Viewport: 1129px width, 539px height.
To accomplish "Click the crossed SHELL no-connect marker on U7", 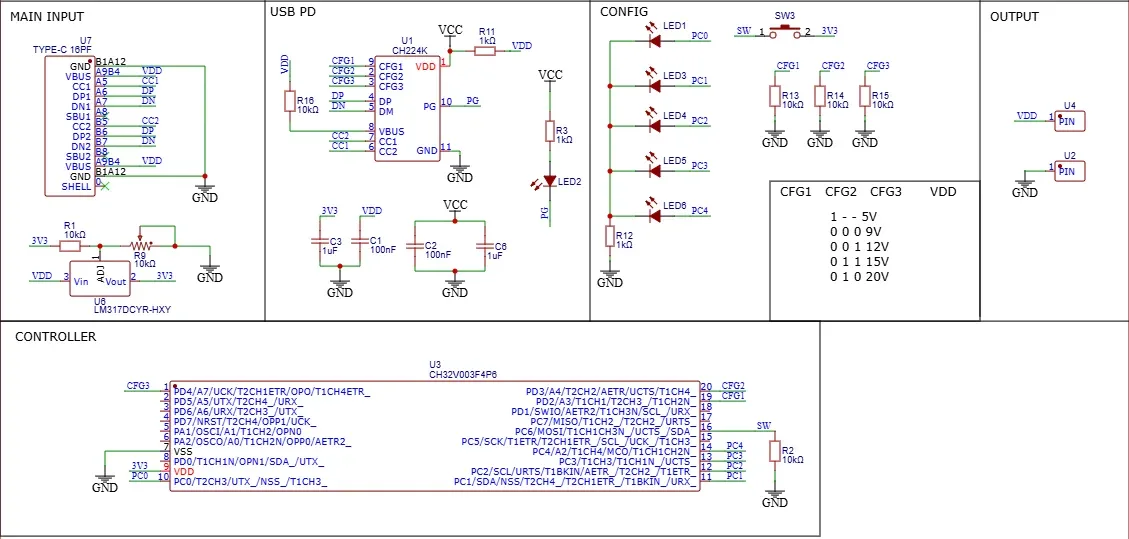I will pos(106,186).
